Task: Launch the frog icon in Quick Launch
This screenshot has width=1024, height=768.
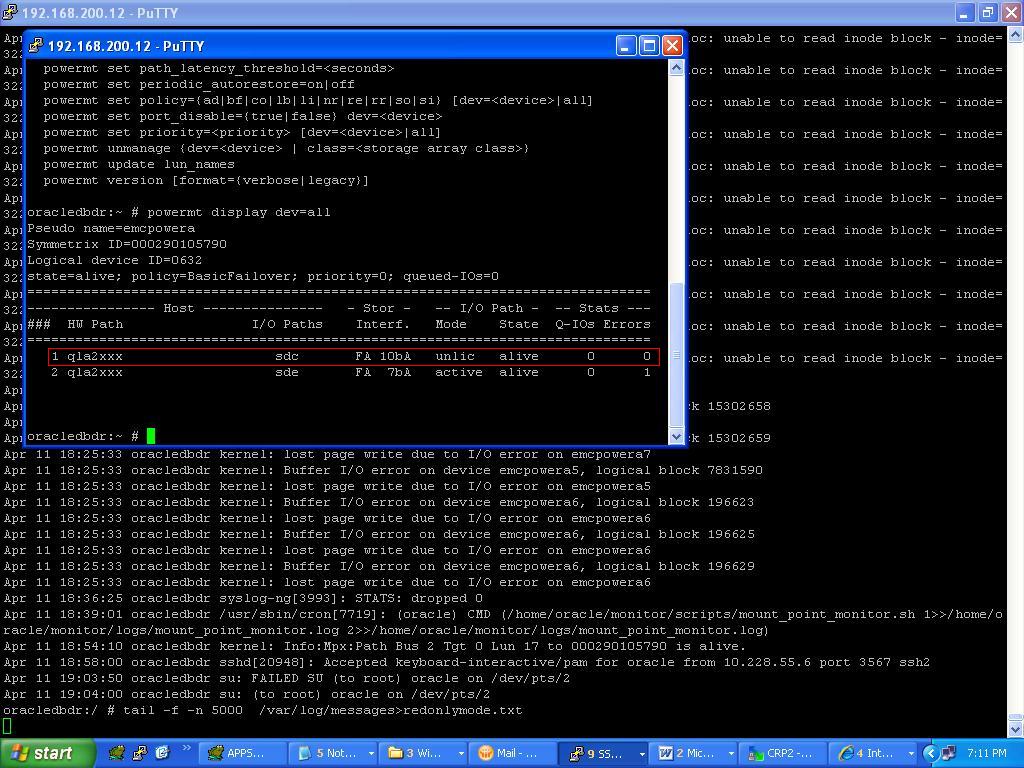Action: pos(117,753)
